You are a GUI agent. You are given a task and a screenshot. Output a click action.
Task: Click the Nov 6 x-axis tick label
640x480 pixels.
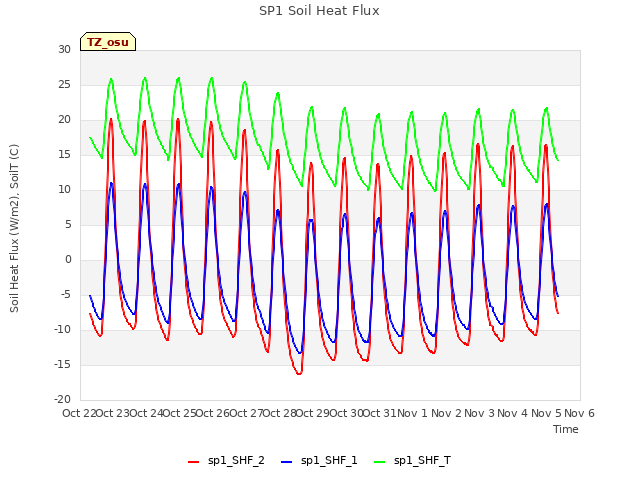[x=579, y=413]
